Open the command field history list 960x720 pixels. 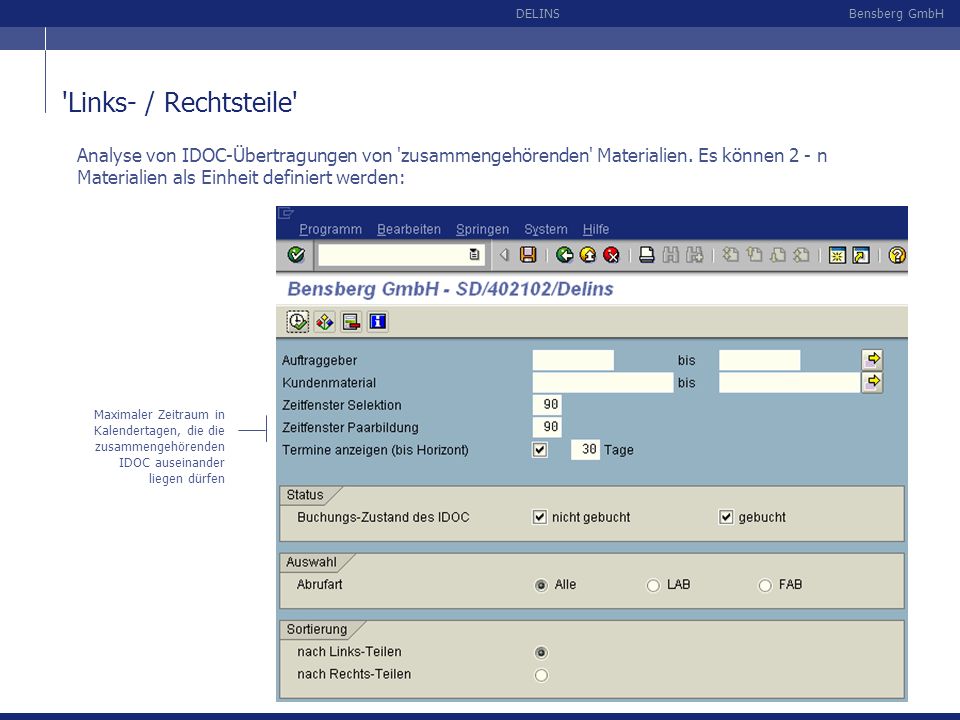point(474,255)
